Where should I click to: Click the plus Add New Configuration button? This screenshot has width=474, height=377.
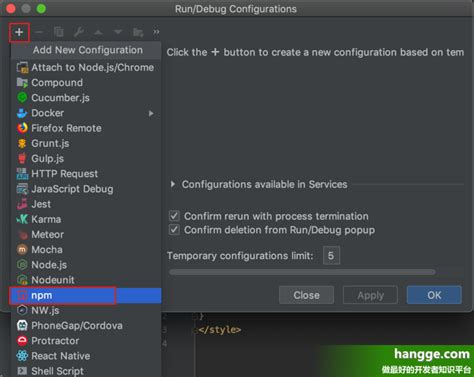click(x=19, y=32)
